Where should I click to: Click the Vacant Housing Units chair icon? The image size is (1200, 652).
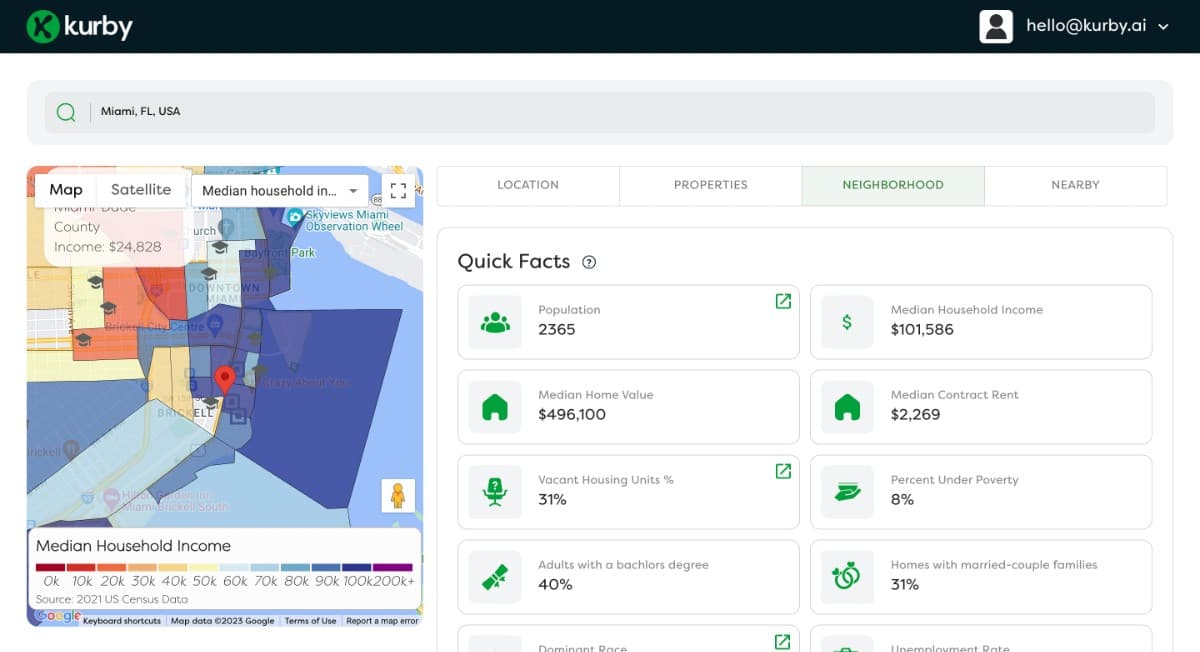tap(495, 492)
